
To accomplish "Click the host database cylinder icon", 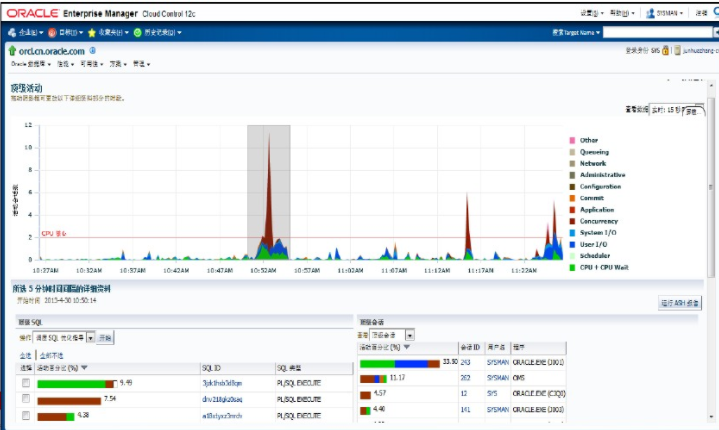I will point(677,50).
